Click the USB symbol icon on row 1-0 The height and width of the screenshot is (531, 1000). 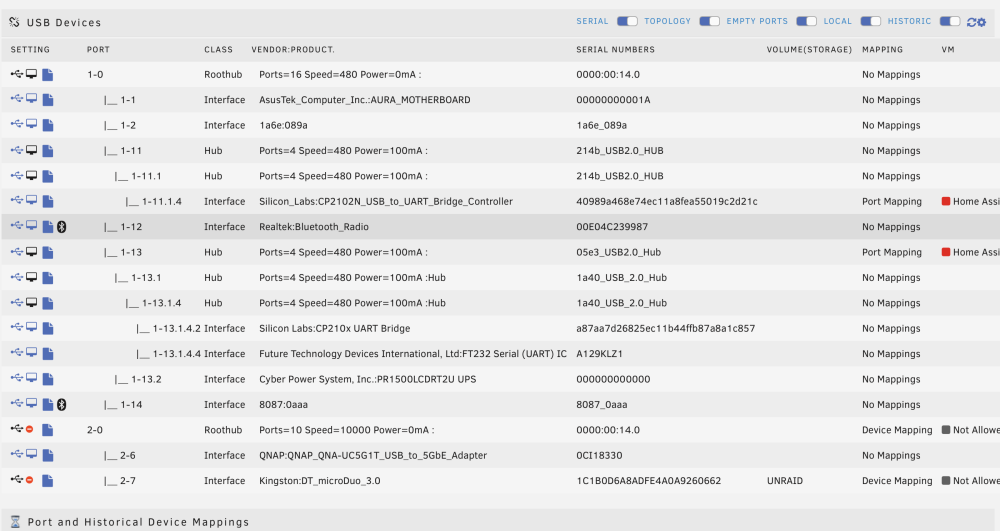tap(17, 75)
